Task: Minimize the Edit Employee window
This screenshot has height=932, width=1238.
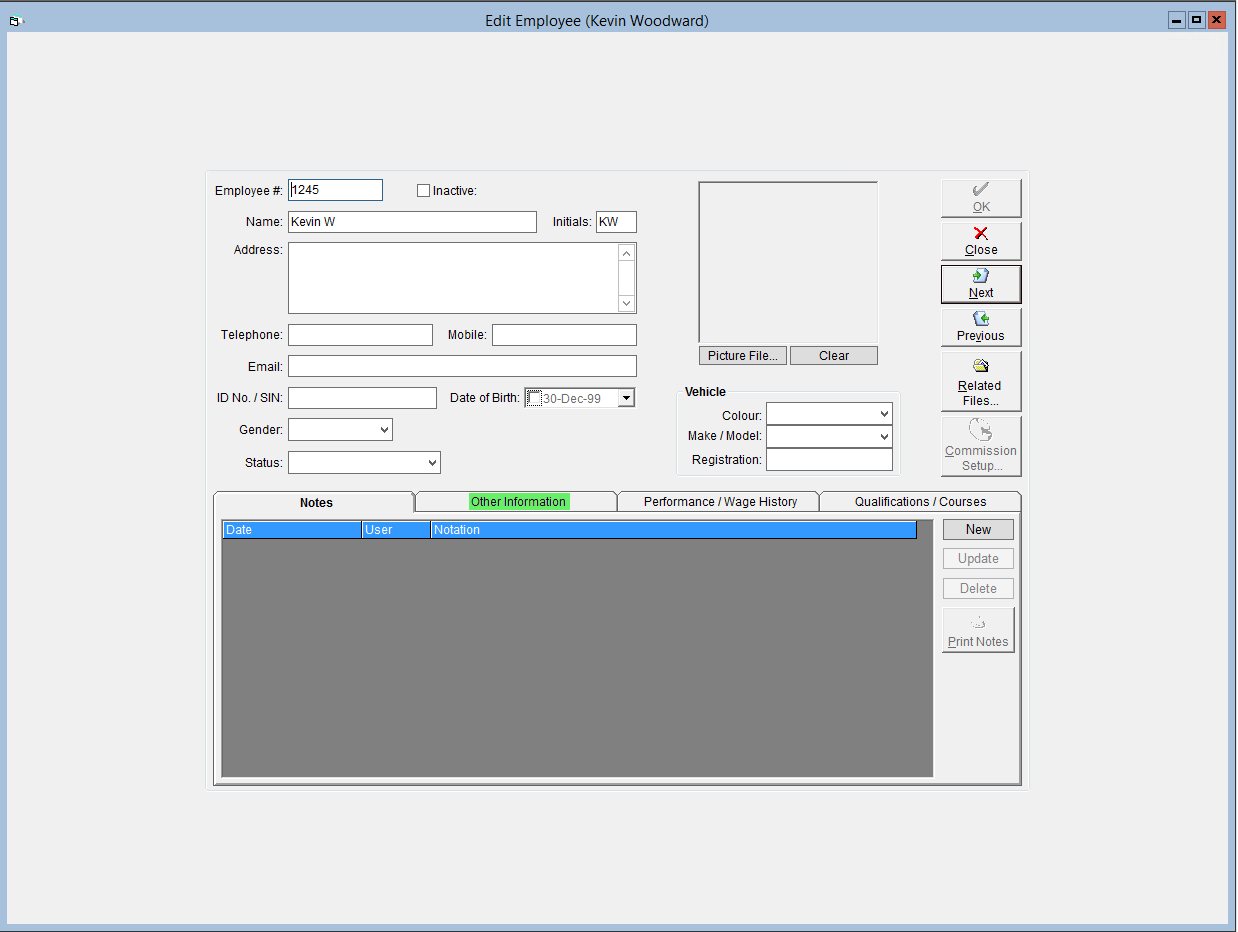Action: coord(1178,20)
